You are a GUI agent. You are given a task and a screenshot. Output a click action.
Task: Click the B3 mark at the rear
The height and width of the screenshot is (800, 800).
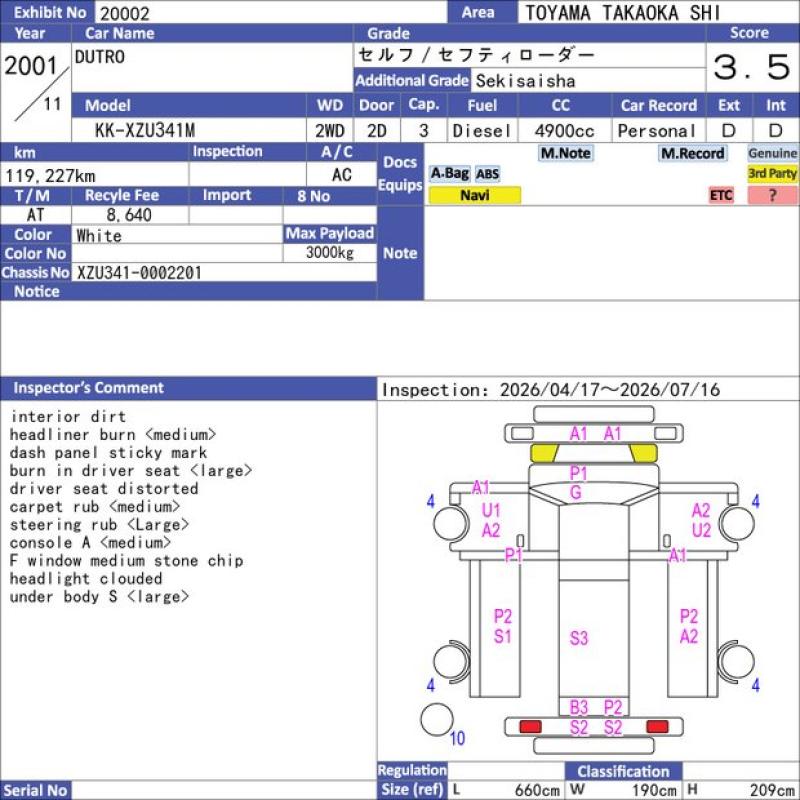[x=579, y=708]
